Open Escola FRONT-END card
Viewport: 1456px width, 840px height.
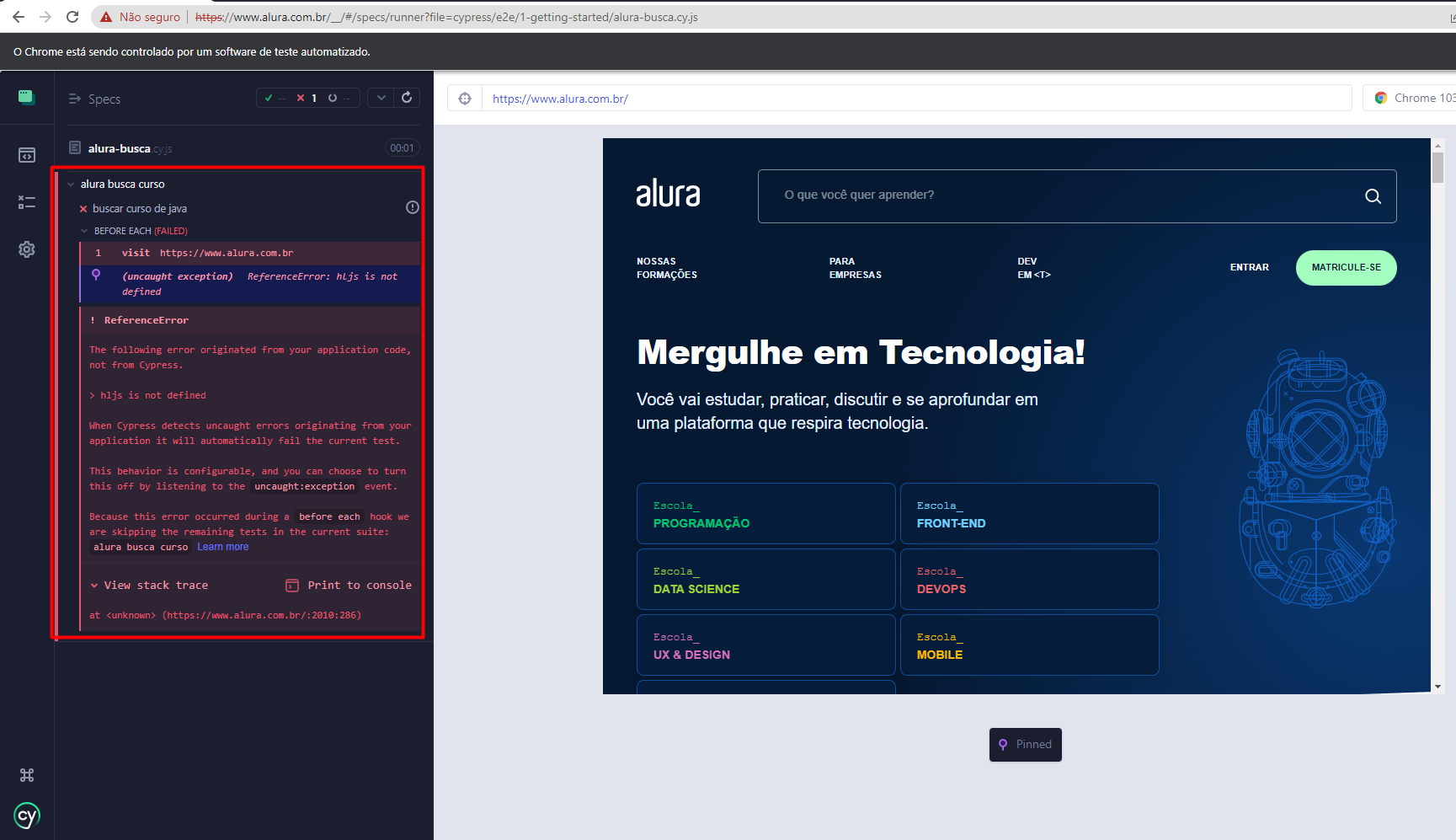[x=1029, y=513]
